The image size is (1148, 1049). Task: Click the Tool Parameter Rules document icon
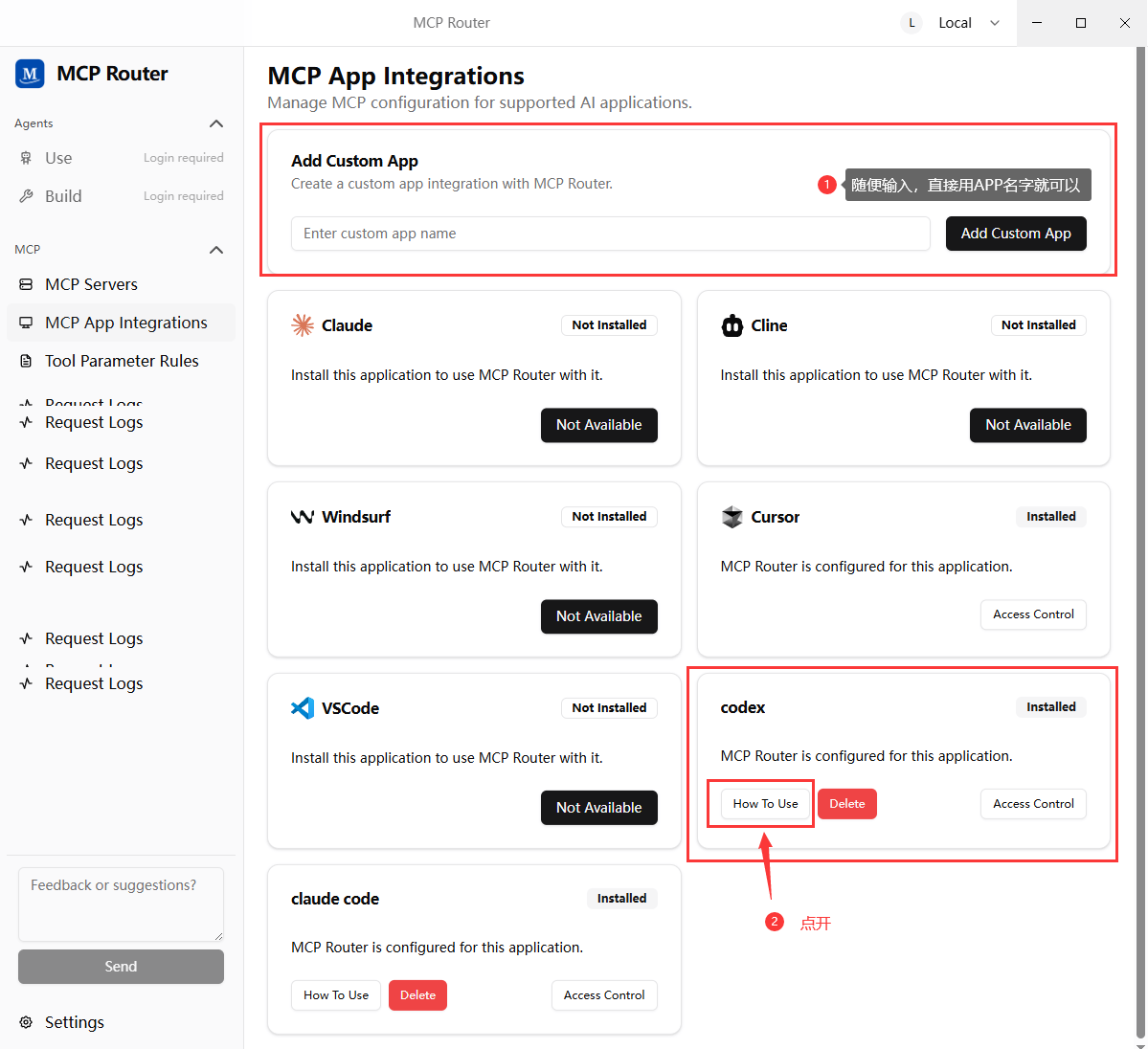(x=27, y=361)
